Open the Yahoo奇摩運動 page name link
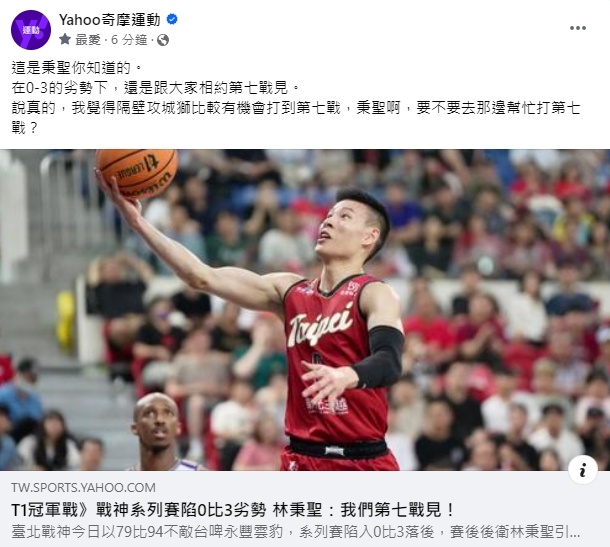Screen dimensions: 610x547 point(110,19)
